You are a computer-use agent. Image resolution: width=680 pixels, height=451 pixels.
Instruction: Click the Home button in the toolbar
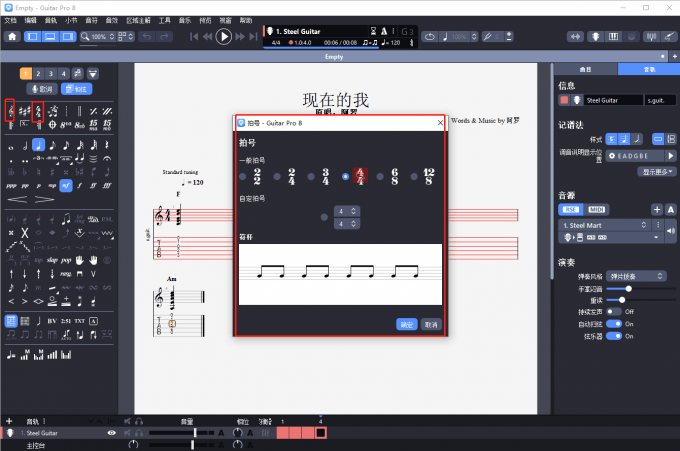point(12,36)
